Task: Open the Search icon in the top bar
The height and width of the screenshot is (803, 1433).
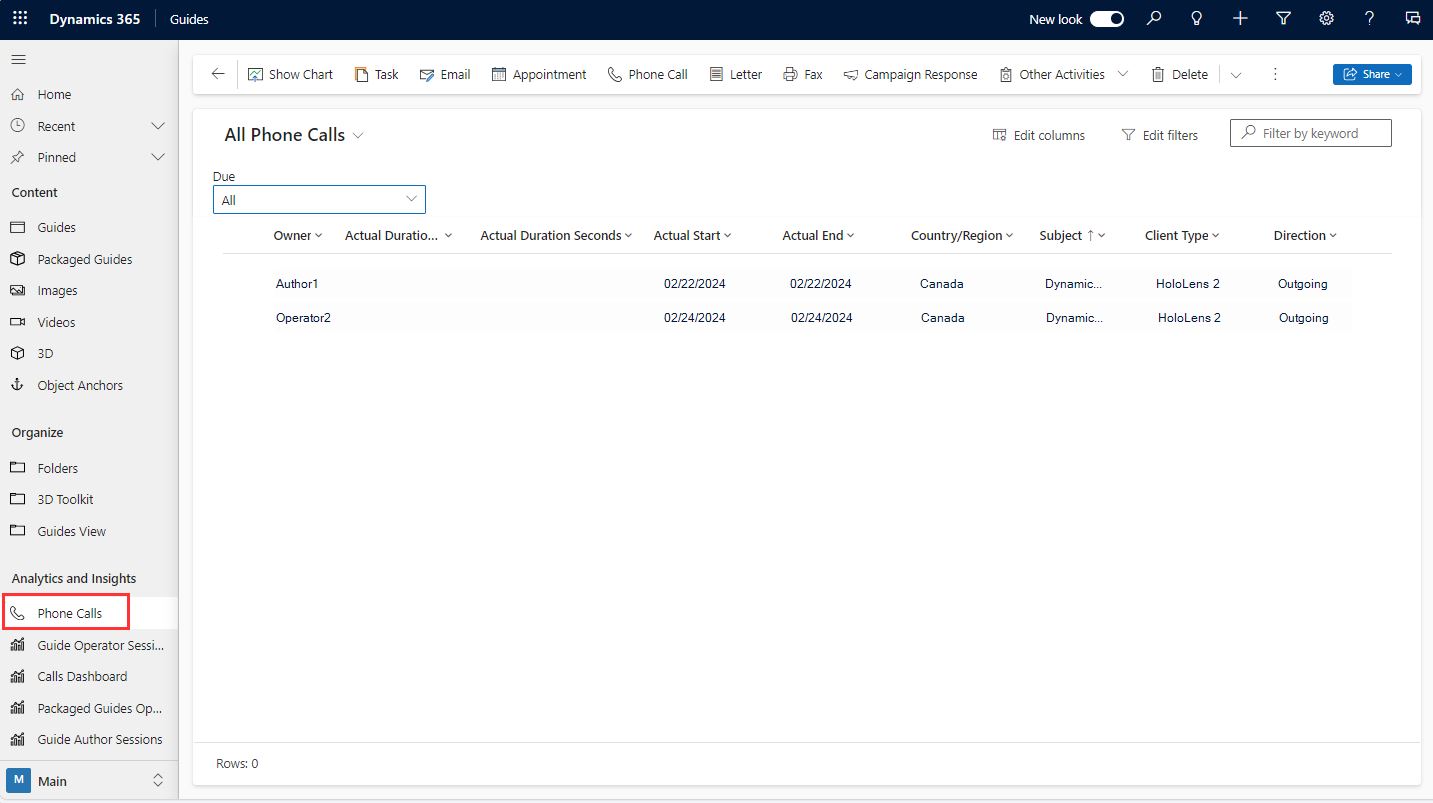Action: [x=1154, y=18]
